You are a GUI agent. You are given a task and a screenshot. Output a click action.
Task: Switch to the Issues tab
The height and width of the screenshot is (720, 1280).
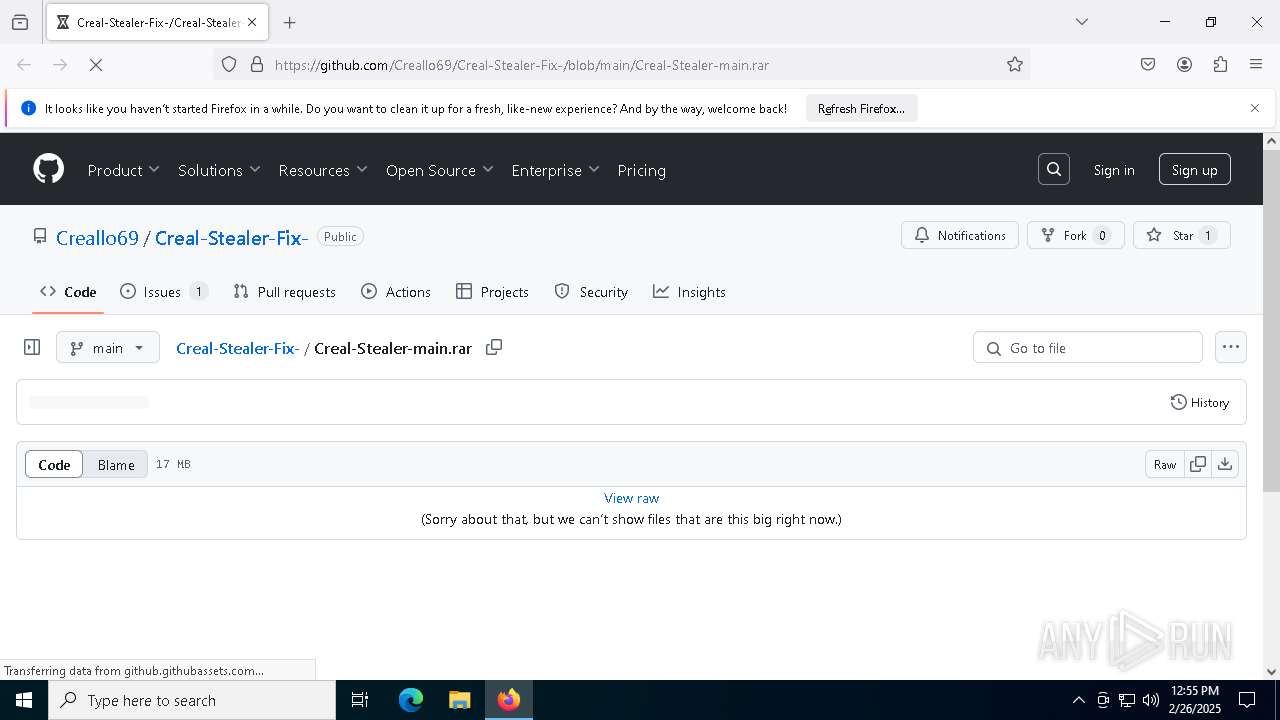(164, 292)
